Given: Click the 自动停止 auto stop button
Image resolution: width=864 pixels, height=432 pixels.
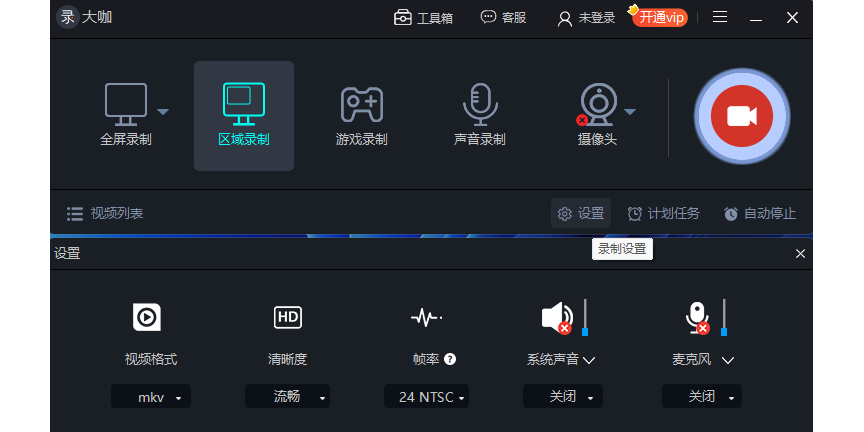Looking at the screenshot, I should [x=760, y=214].
